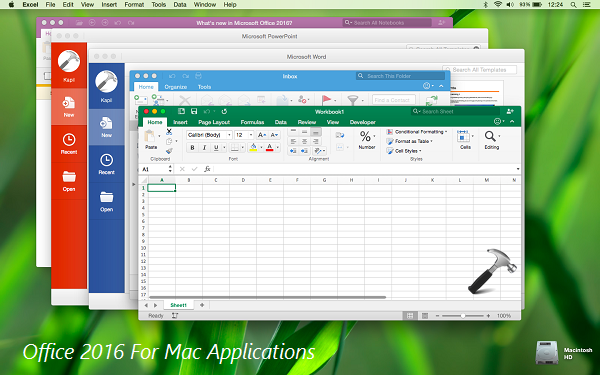This screenshot has height=375, width=600.
Task: Click the Wrap Text icon in Alignment group
Action: pyautogui.click(x=340, y=135)
